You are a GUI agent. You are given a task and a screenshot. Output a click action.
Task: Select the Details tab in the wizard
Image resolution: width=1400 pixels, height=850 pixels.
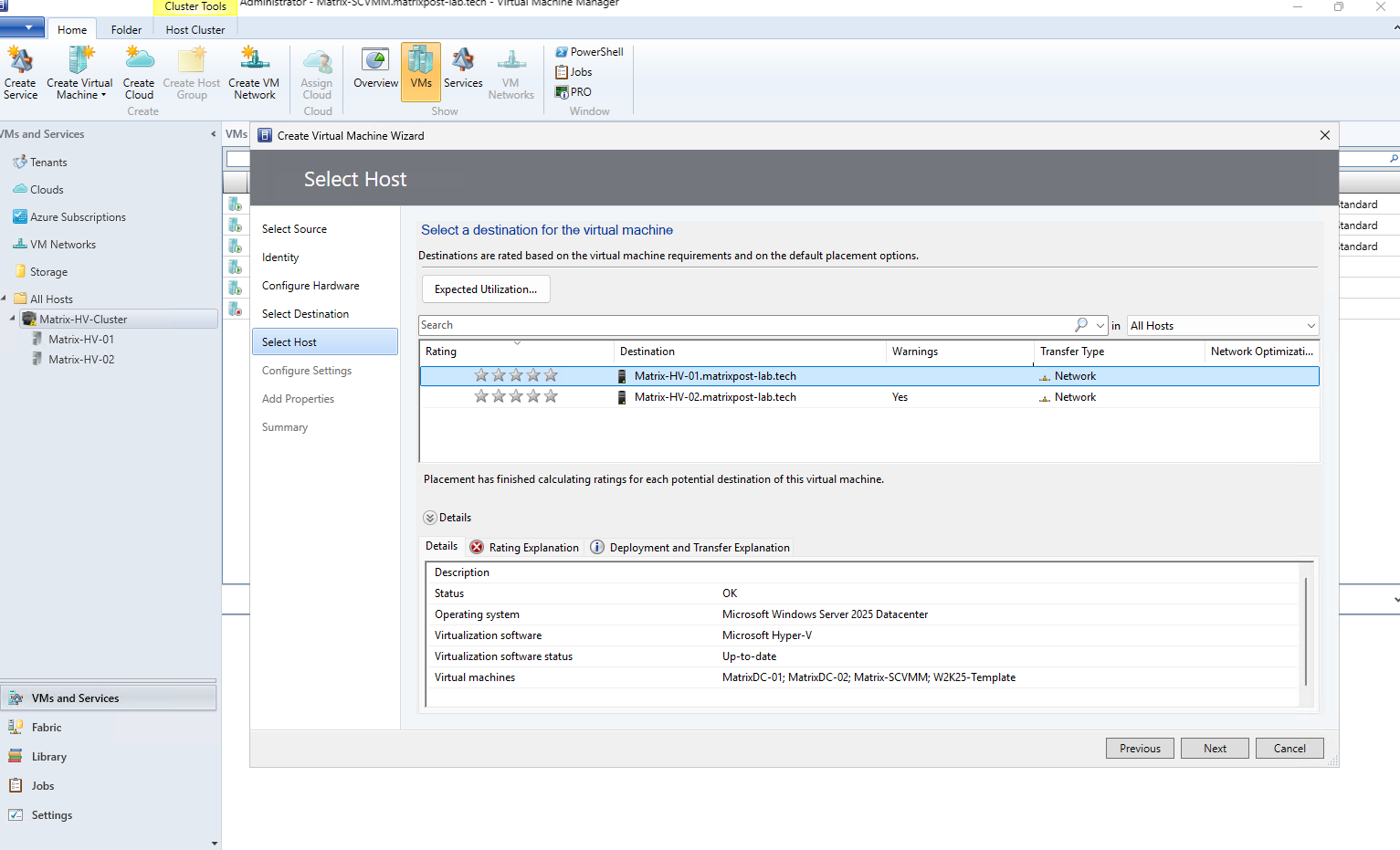pyautogui.click(x=442, y=546)
